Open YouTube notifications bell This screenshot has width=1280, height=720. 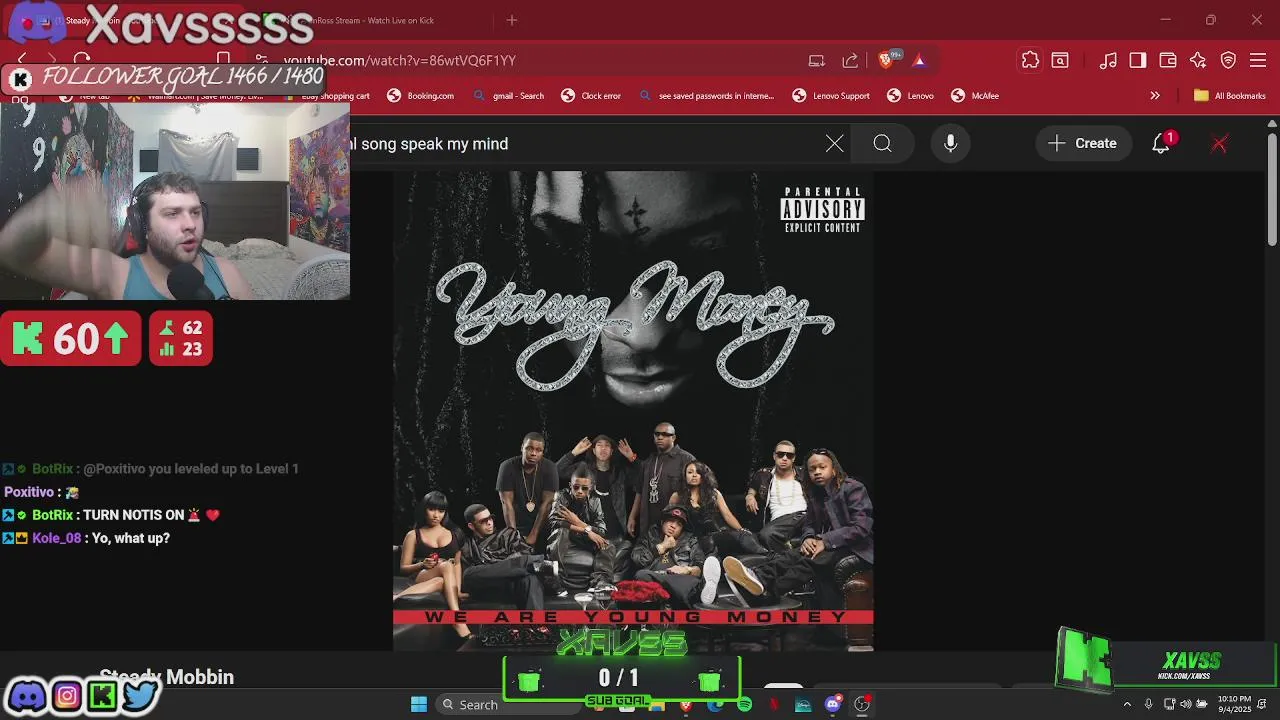coord(1161,144)
